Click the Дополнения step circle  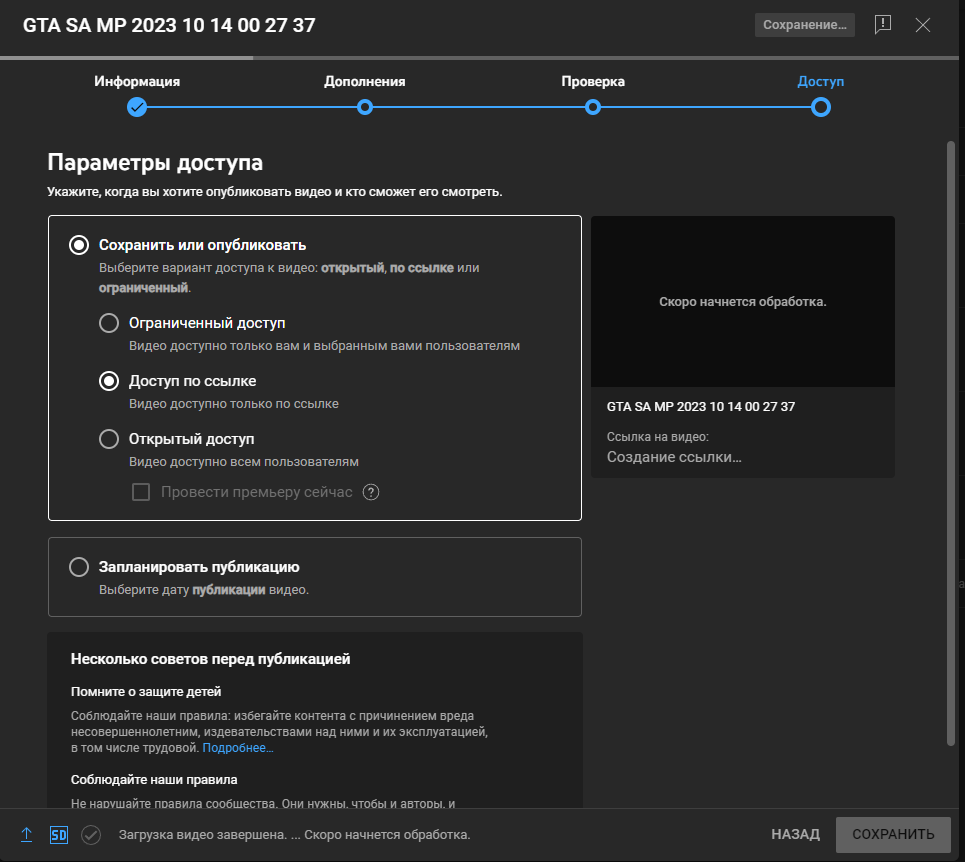pos(365,107)
